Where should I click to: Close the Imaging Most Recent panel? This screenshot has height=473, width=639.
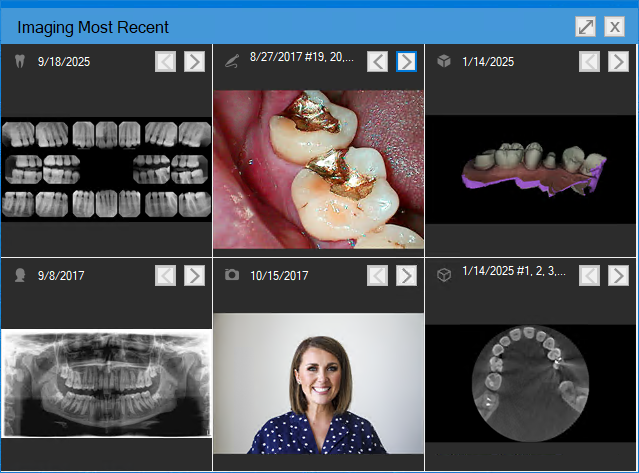coord(615,27)
